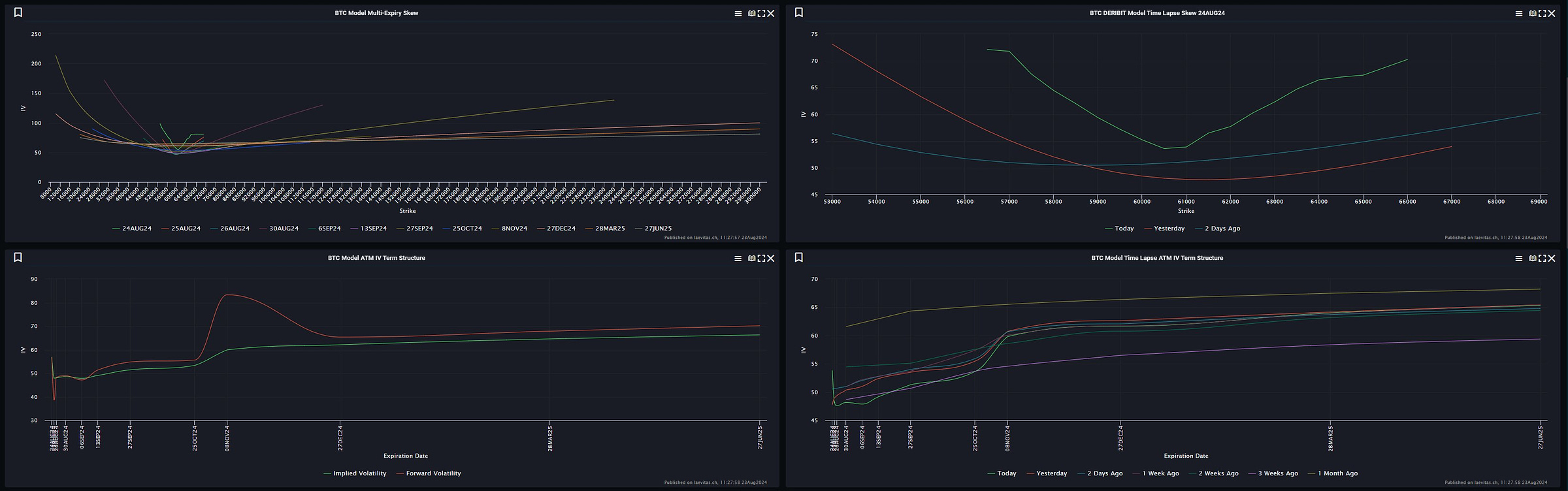Toggle the 27DEC24 legend entry in Multi-Expiry Skew
1568x491 pixels.
click(557, 229)
